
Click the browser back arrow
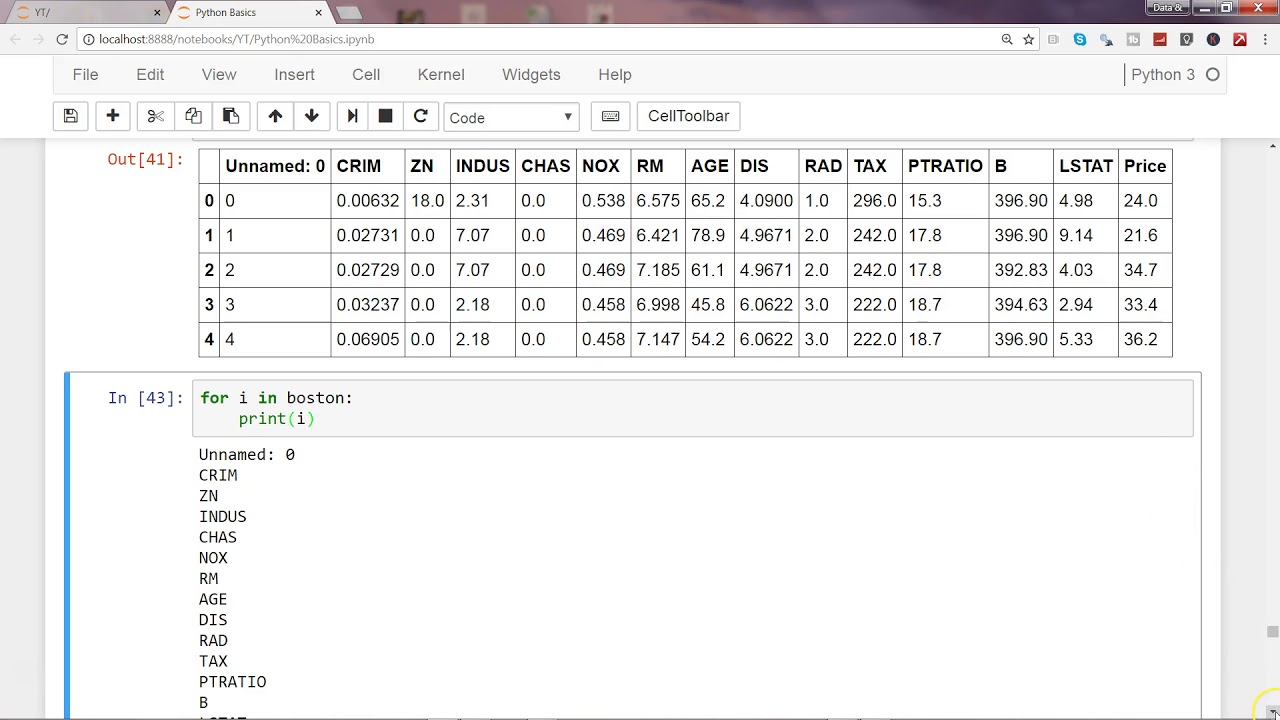(16, 39)
